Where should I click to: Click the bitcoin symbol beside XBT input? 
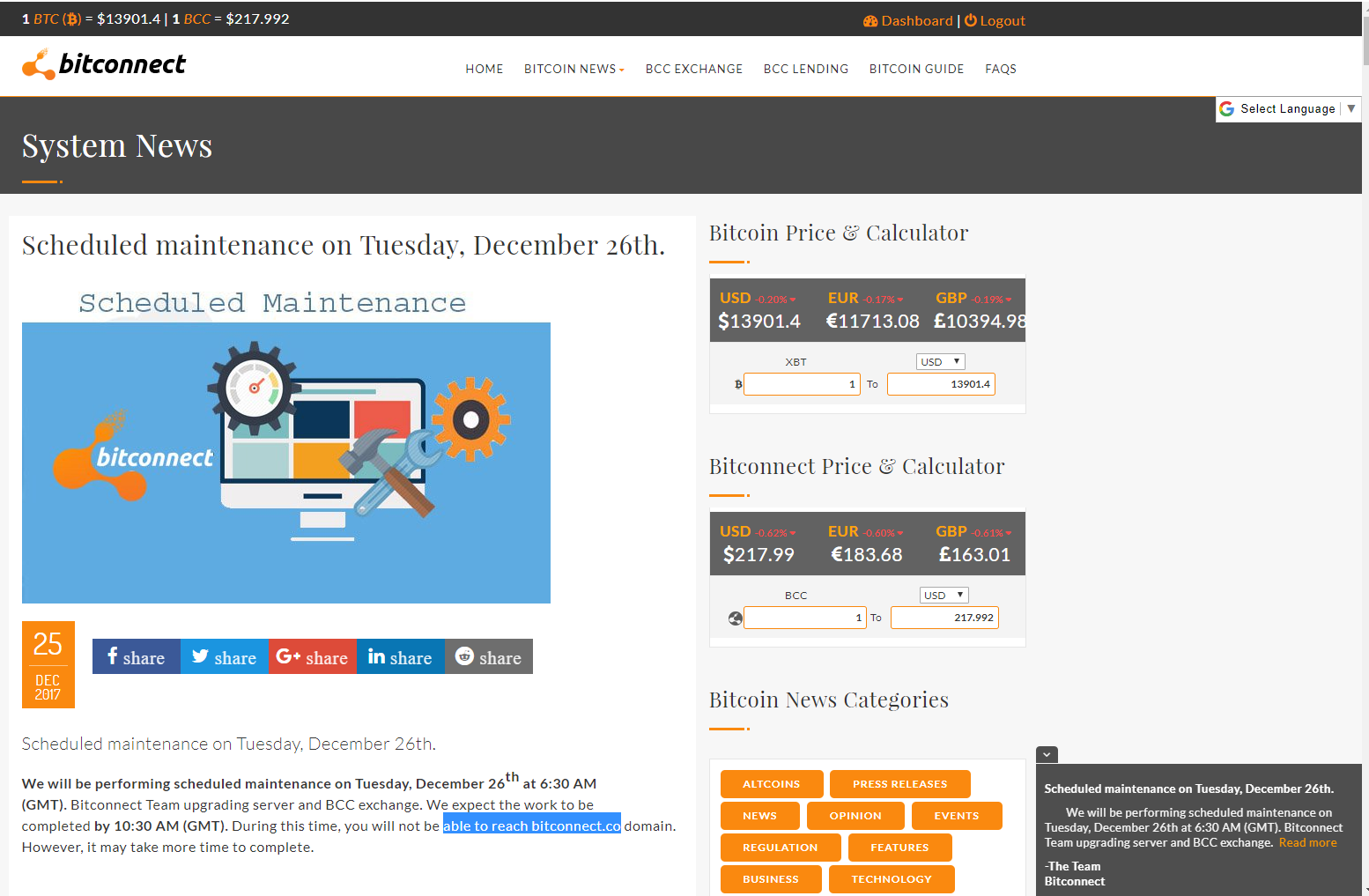point(738,384)
